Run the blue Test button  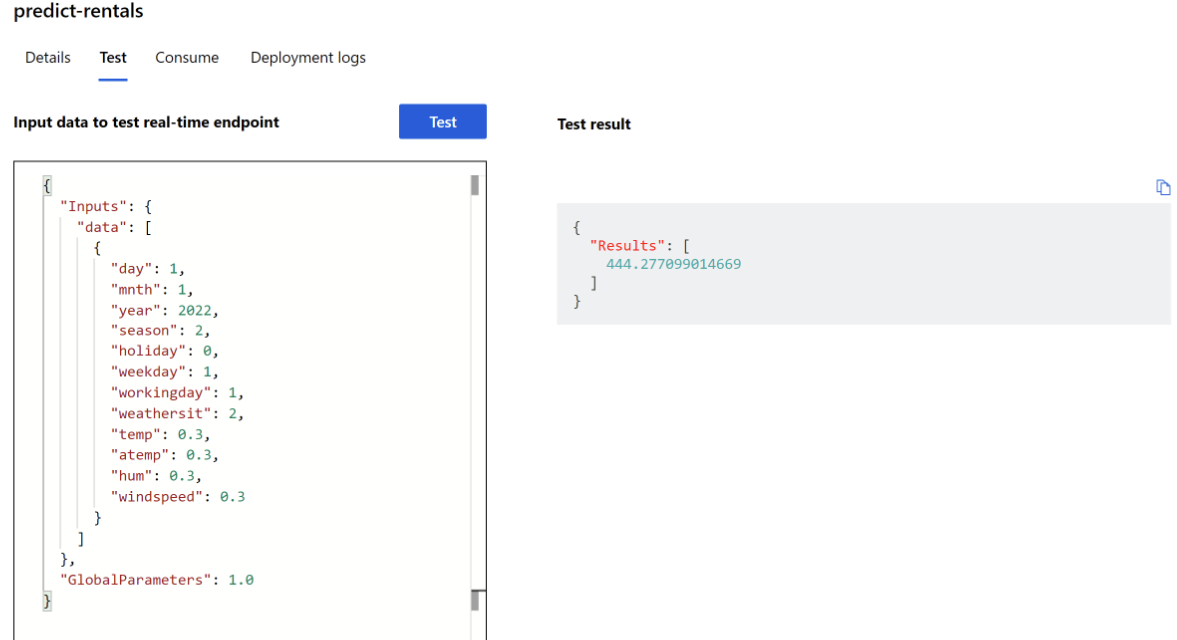coord(443,122)
